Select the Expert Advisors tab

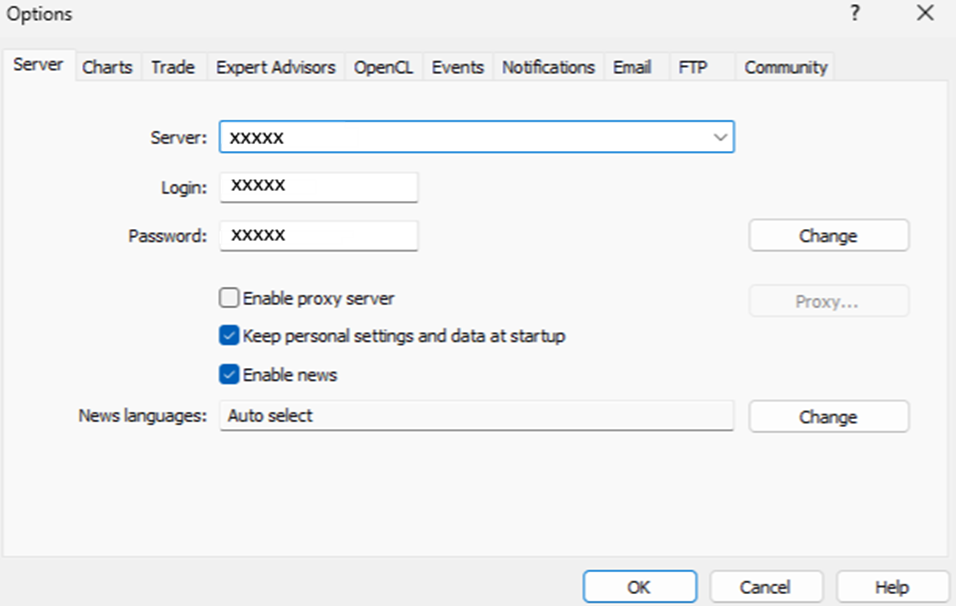pos(275,67)
